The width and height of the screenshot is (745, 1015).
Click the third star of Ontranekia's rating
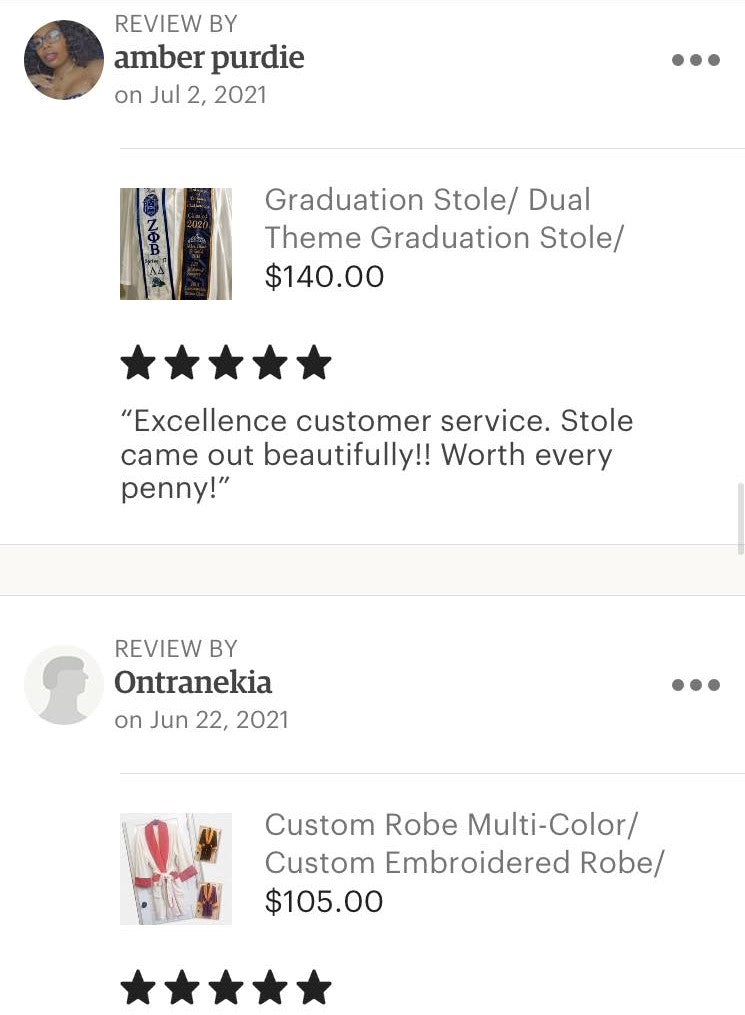tap(226, 988)
